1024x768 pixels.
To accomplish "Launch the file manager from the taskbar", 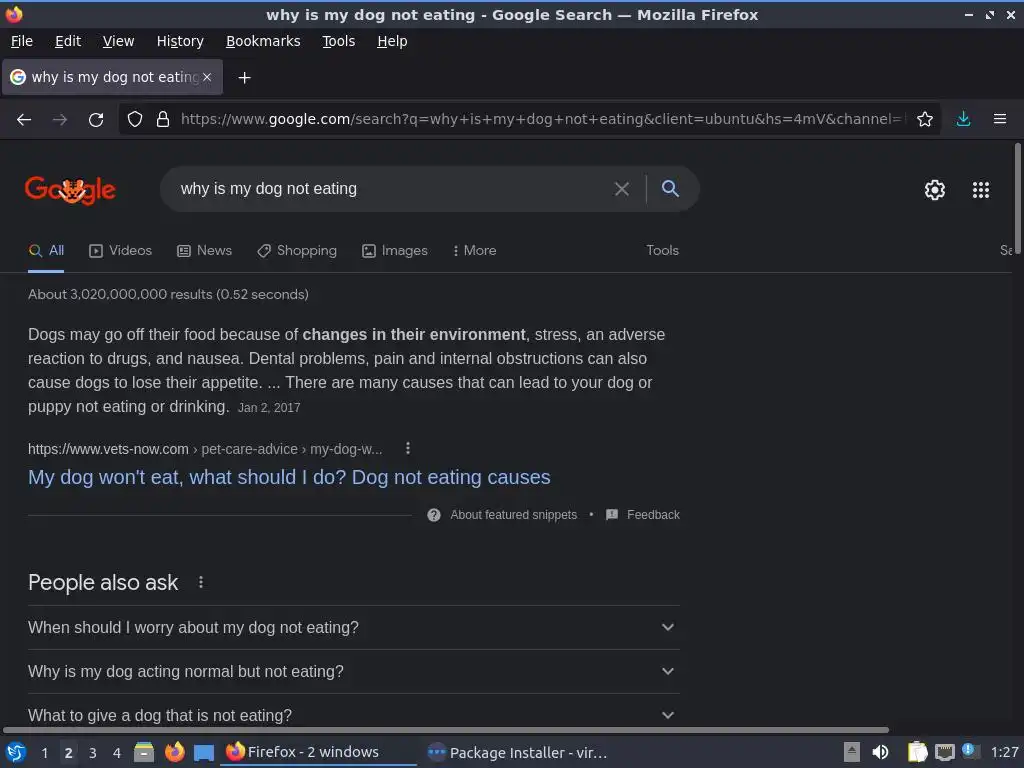I will [x=144, y=752].
